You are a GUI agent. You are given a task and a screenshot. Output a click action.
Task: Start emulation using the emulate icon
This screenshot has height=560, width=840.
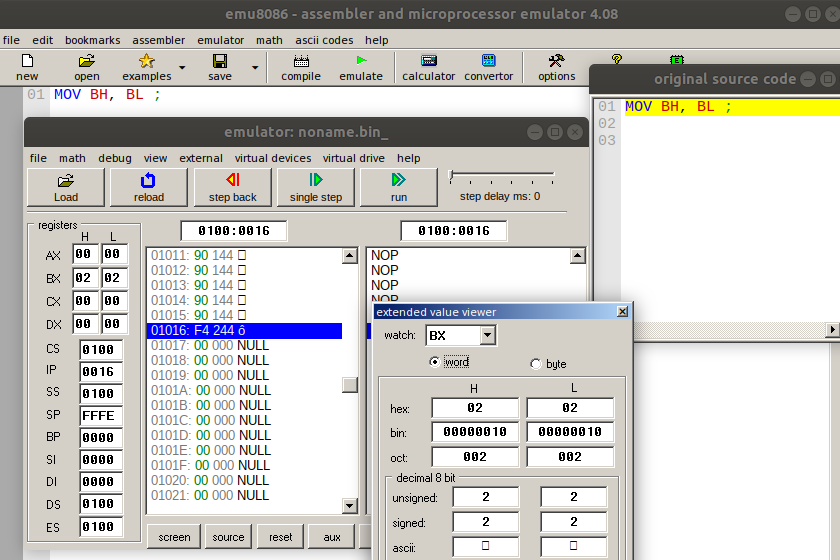coord(361,61)
